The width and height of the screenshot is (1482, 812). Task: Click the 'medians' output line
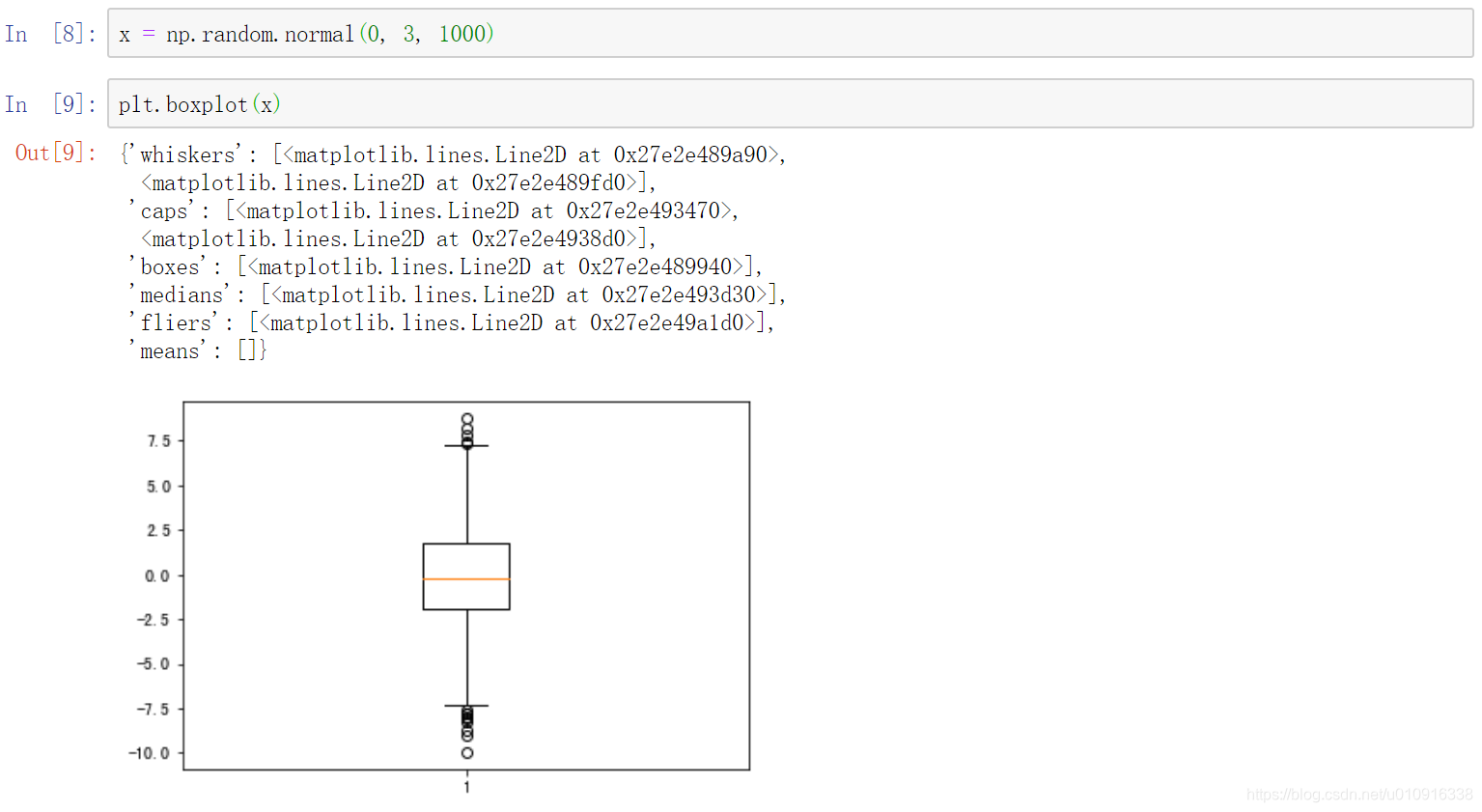tap(458, 294)
